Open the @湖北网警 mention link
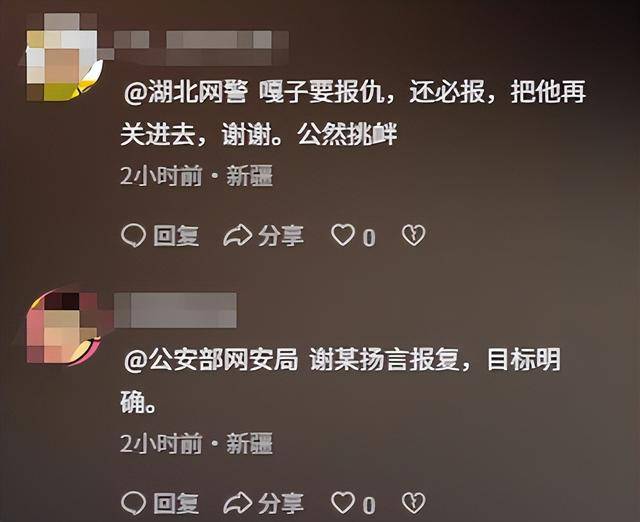 pyautogui.click(x=185, y=91)
